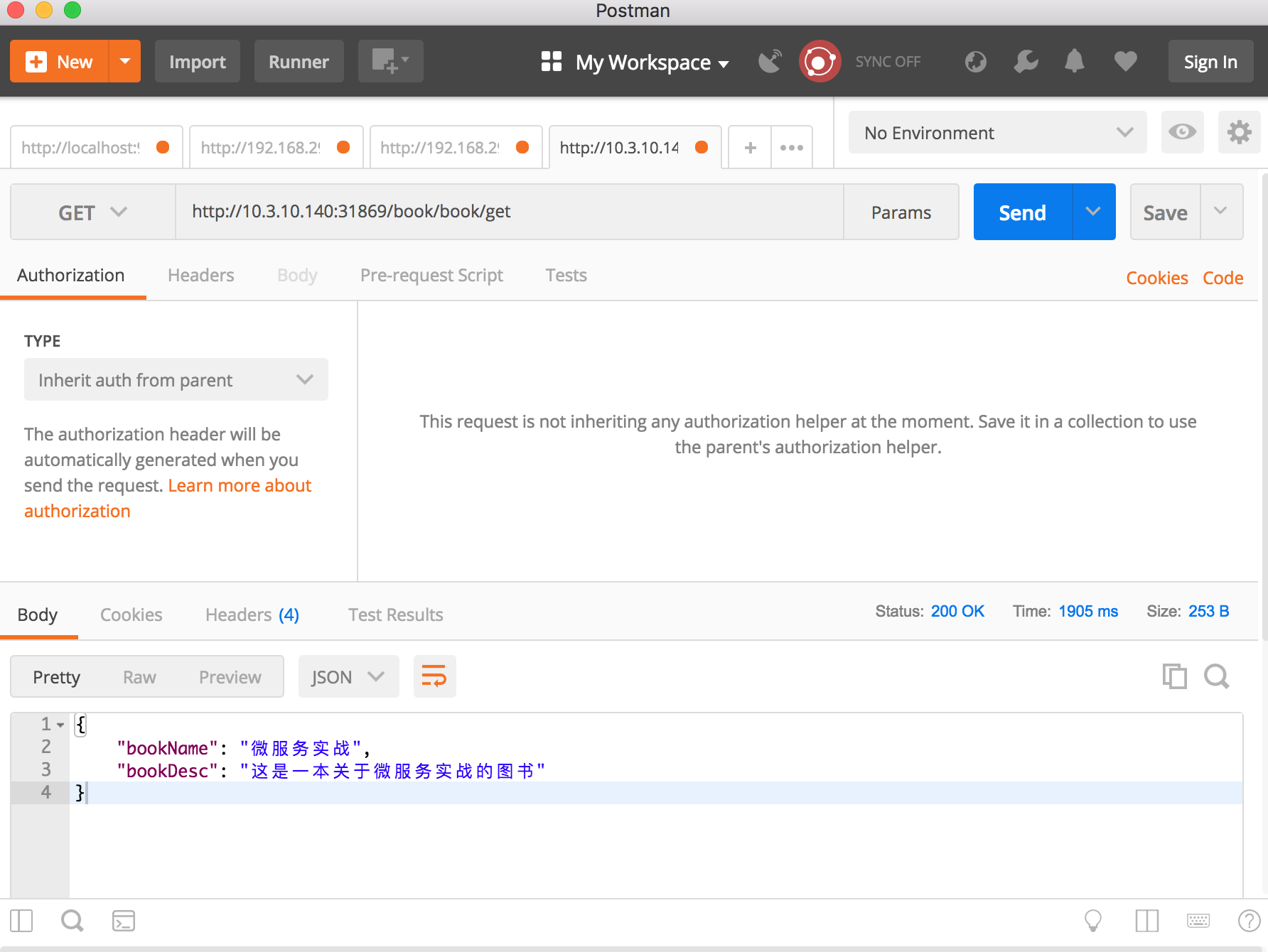Image resolution: width=1268 pixels, height=952 pixels.
Task: Open the wrench settings icon
Action: point(1026,62)
